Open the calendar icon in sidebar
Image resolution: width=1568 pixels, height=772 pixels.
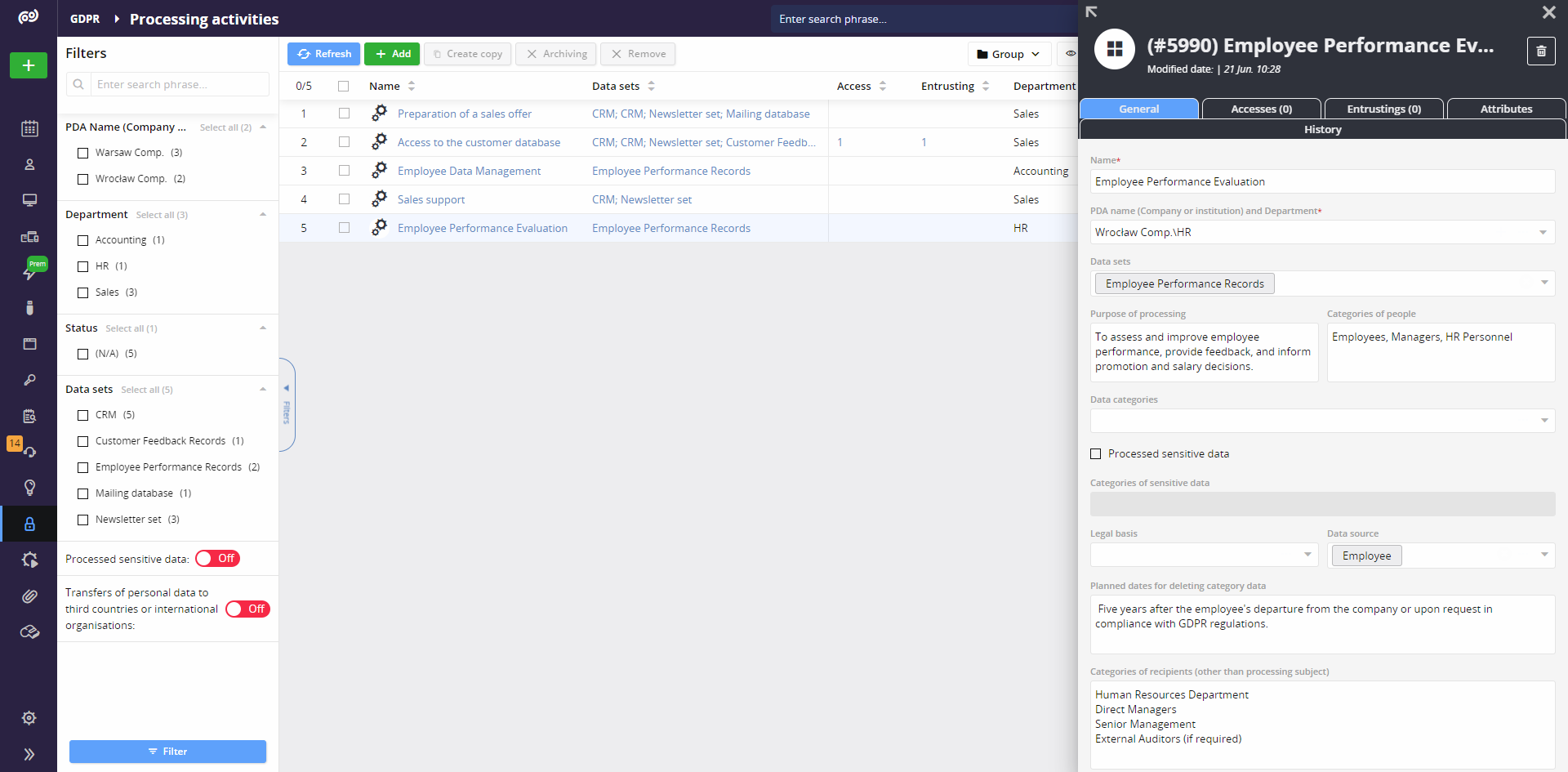(29, 128)
